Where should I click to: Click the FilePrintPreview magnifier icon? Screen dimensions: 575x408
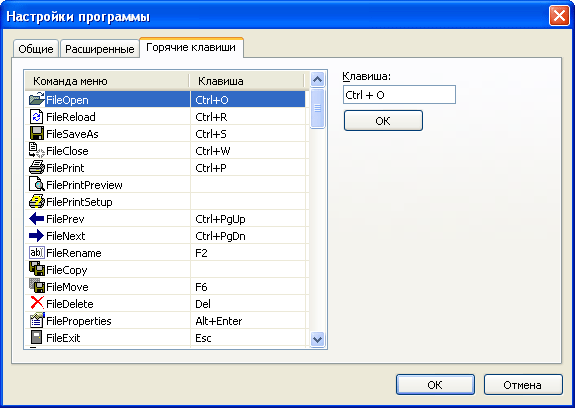coord(37,184)
